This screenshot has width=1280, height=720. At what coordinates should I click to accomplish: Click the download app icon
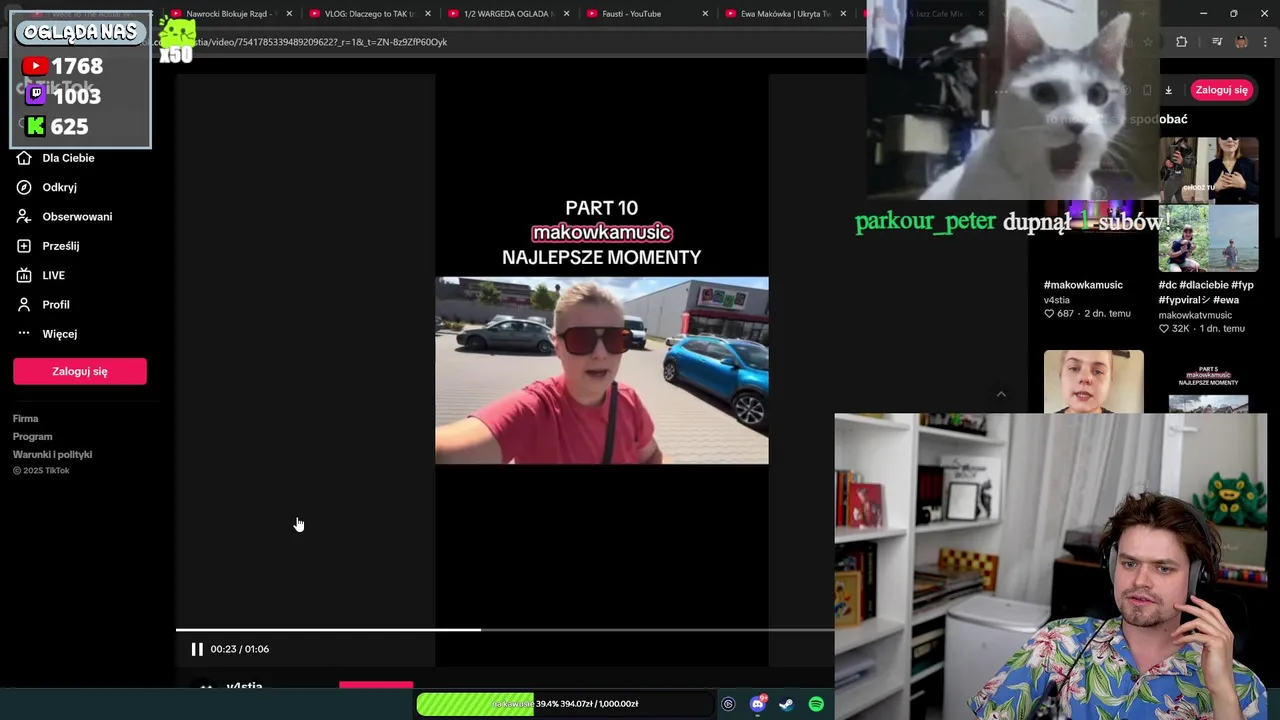[x=1168, y=90]
